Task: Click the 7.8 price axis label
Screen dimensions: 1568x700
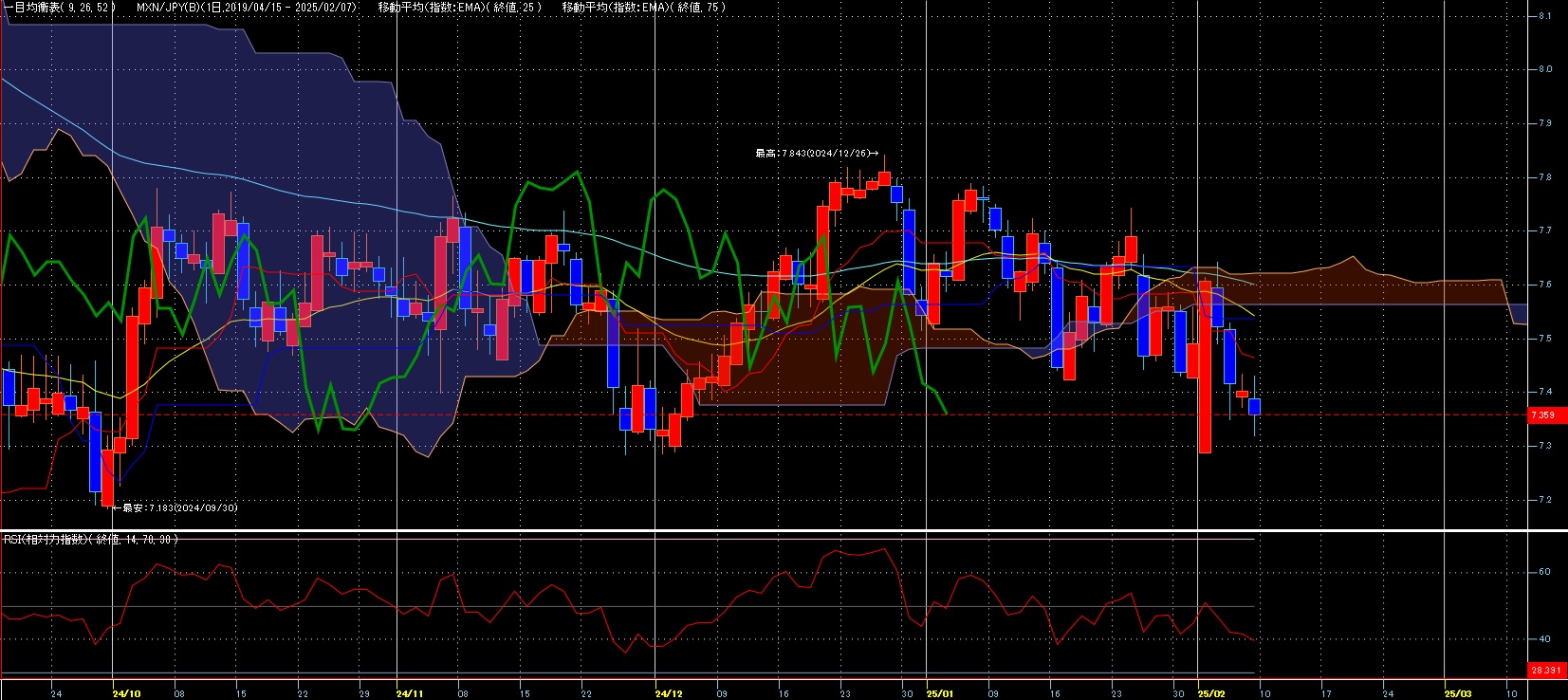Action: [x=1545, y=177]
